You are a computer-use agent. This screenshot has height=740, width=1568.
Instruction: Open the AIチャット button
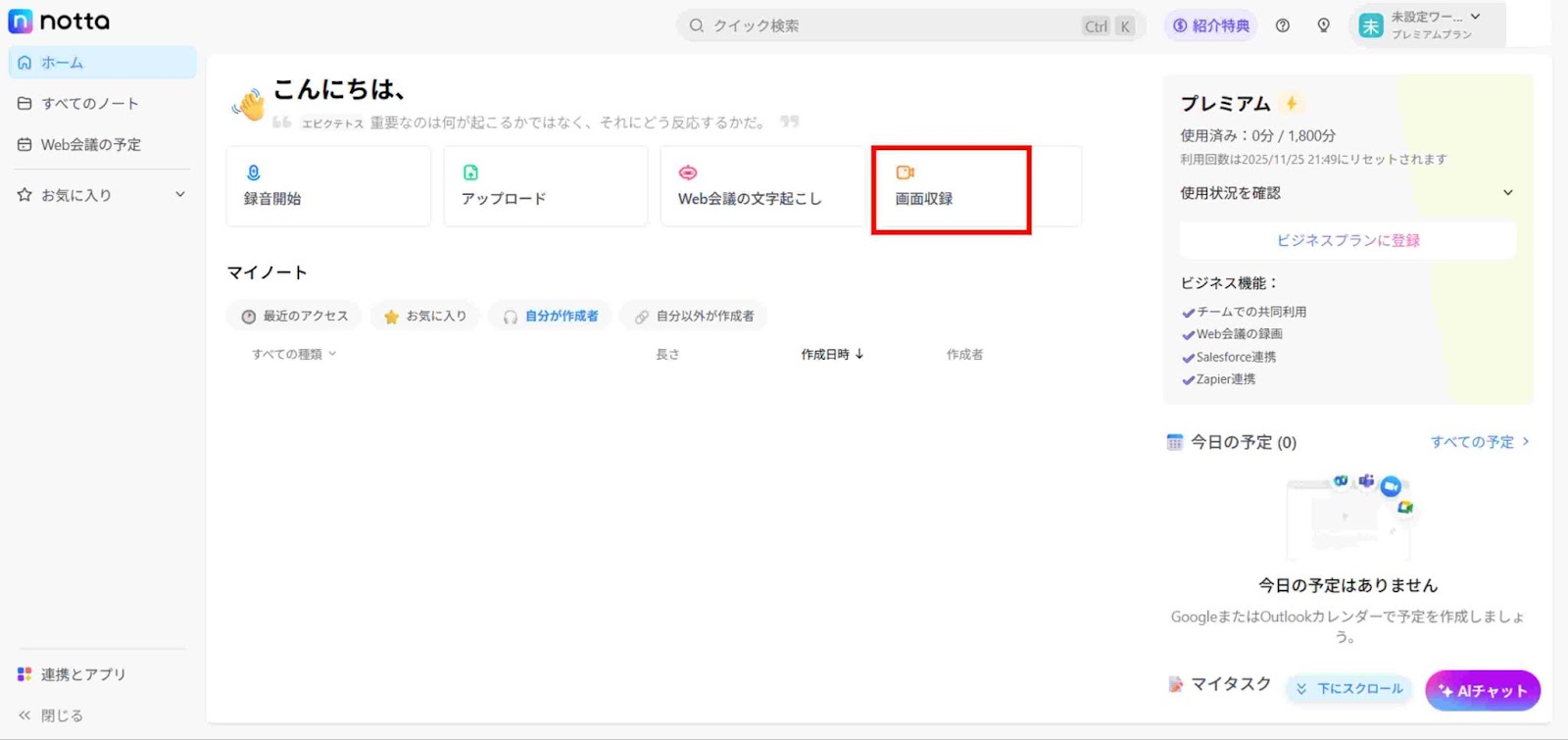(x=1483, y=690)
